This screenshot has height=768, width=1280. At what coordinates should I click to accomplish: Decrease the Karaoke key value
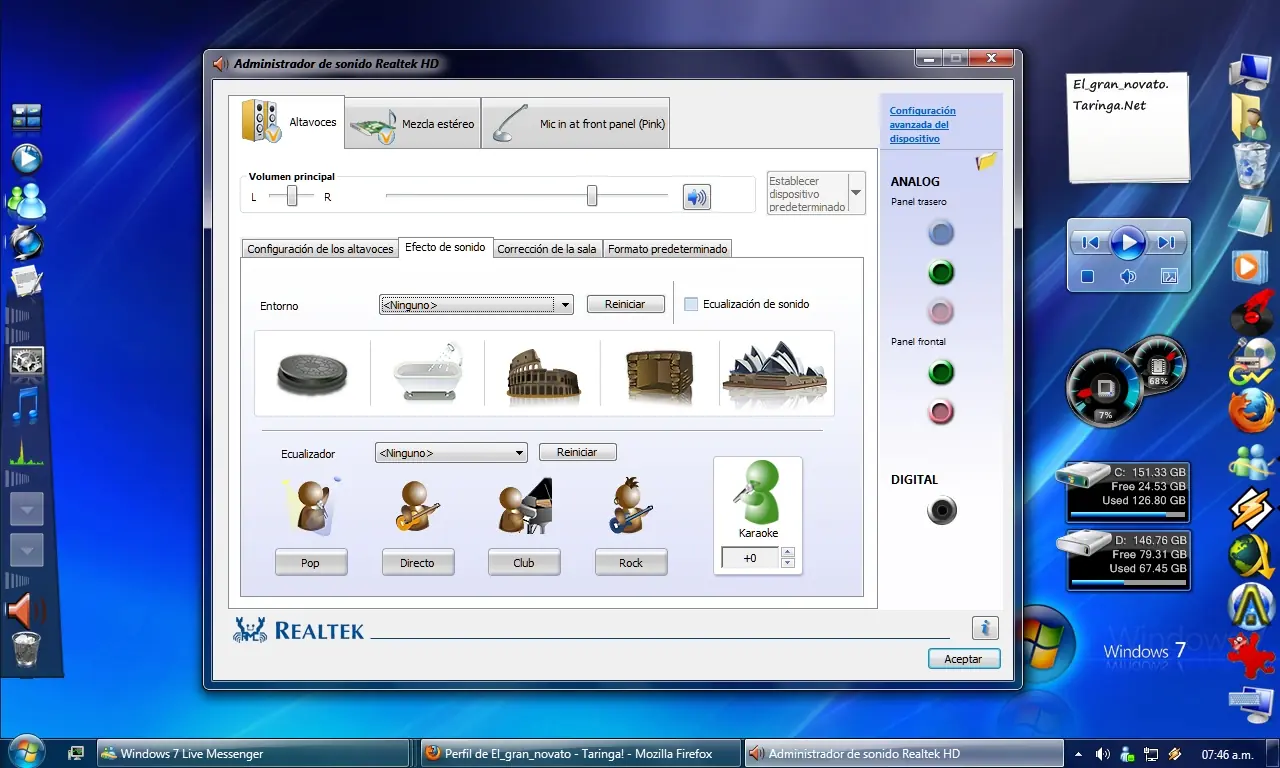click(x=788, y=564)
